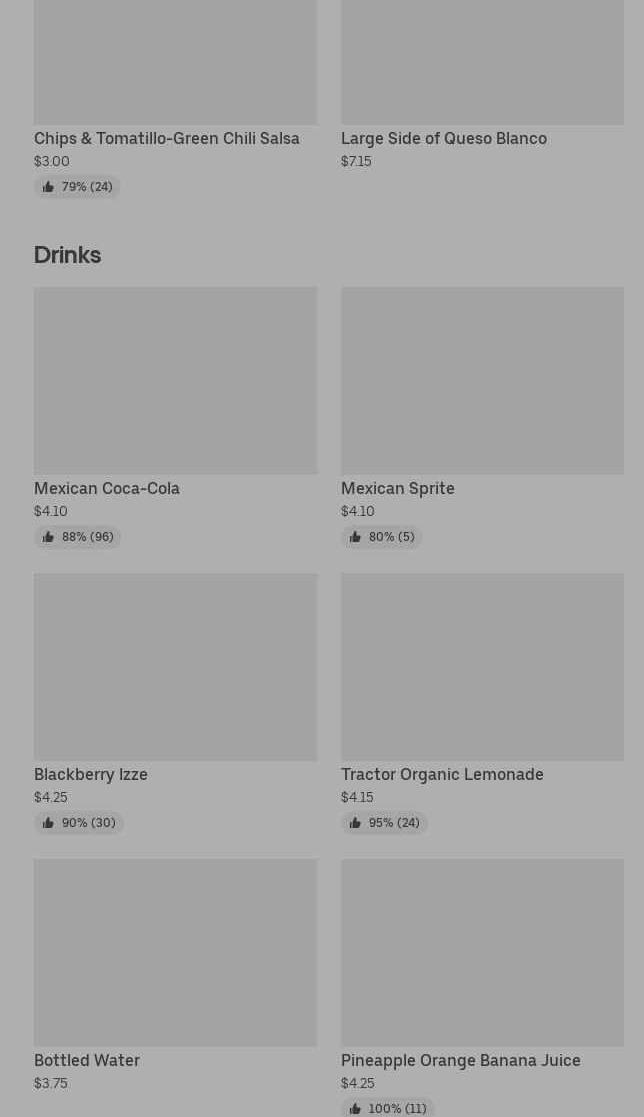Open the Pineapple Orange Banana Juice image
Screen dimensions: 644x1117
pyautogui.click(x=482, y=952)
